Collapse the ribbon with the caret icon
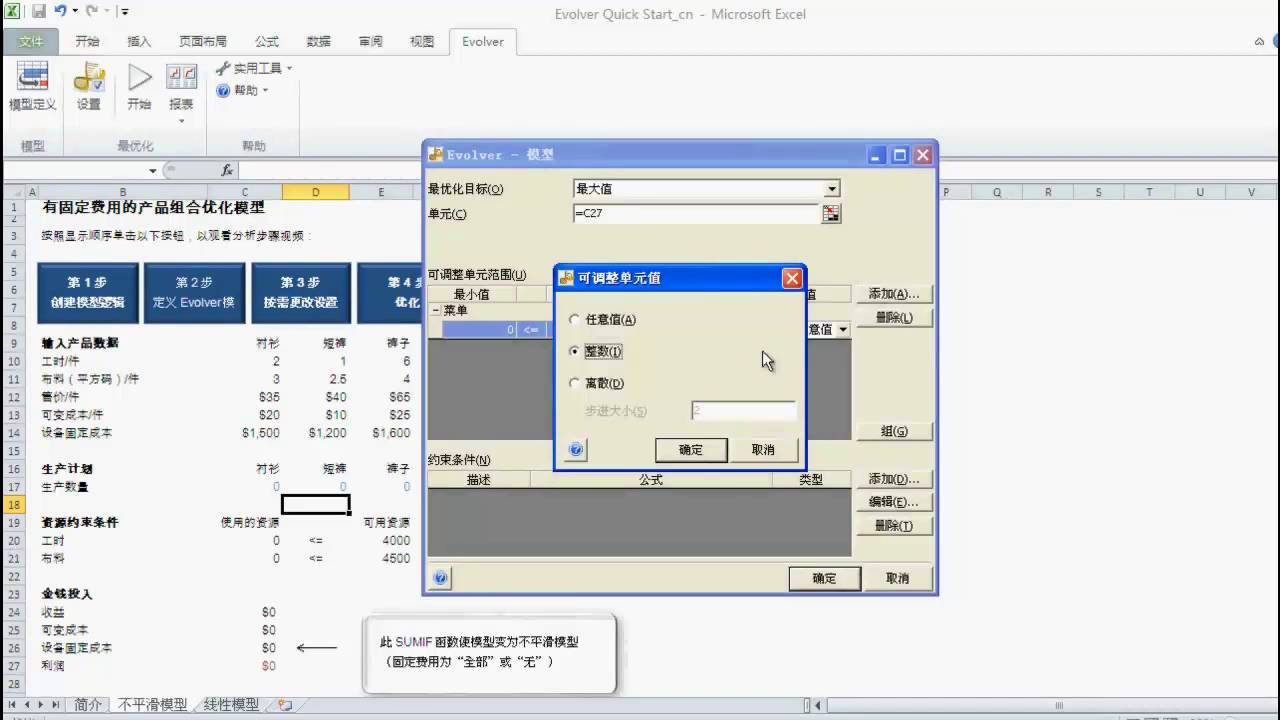1280x720 pixels. click(x=1260, y=42)
